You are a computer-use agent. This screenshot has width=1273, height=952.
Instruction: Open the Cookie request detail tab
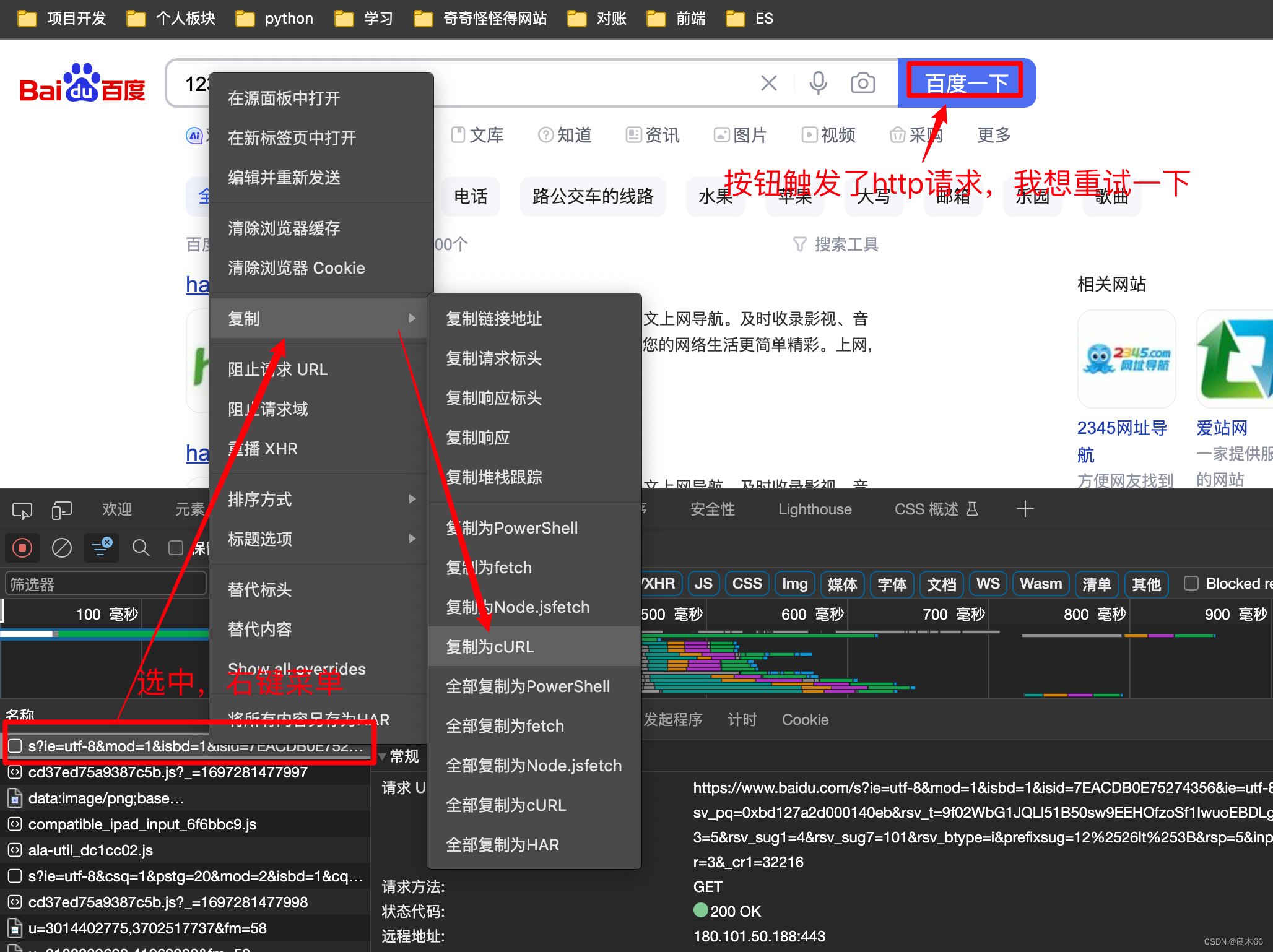[805, 719]
